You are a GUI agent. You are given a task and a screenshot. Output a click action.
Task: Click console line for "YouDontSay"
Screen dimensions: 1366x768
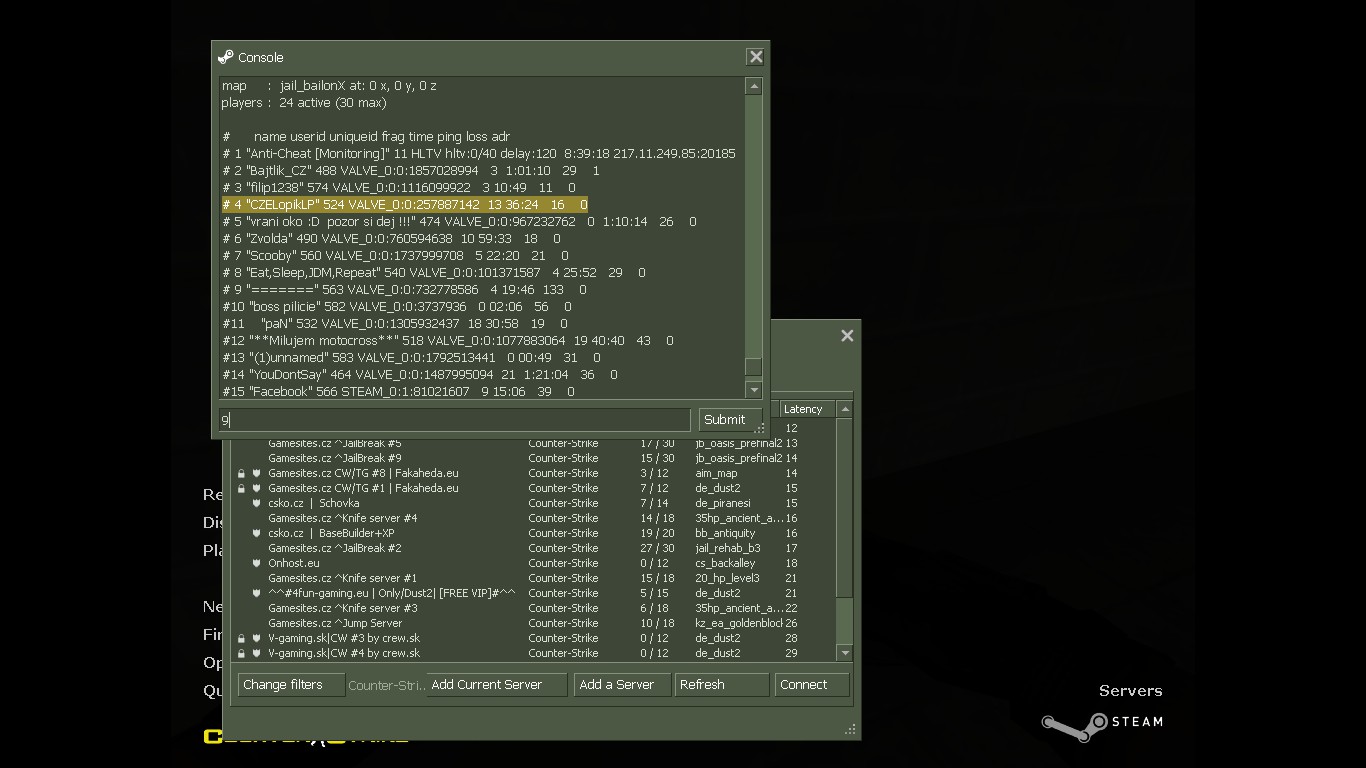(x=420, y=374)
